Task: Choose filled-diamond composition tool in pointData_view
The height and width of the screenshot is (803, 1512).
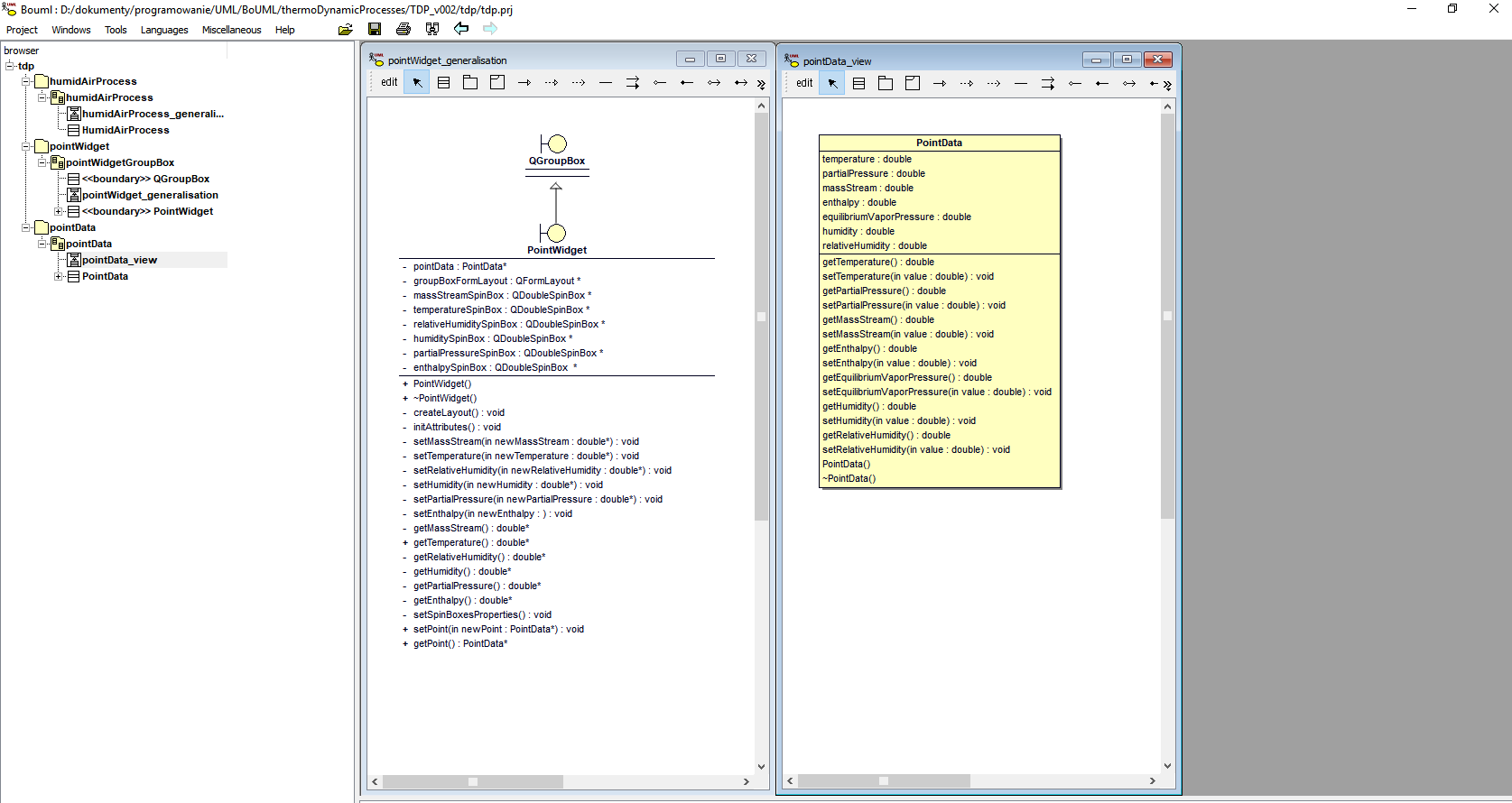Action: [x=1102, y=84]
